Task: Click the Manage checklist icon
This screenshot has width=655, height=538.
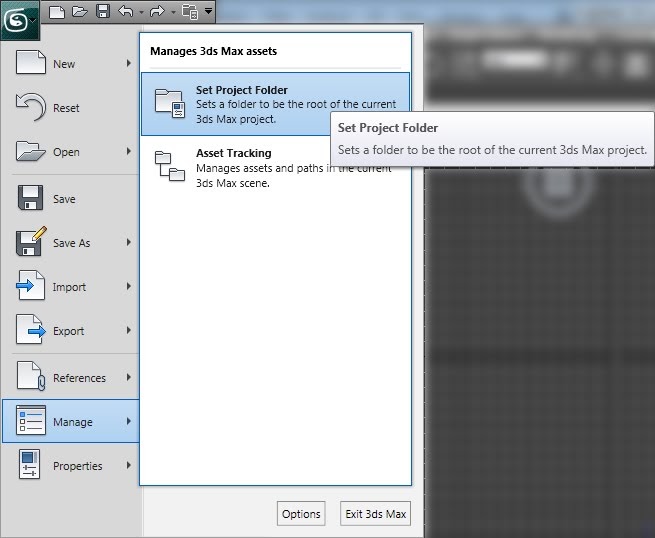Action: [31, 420]
